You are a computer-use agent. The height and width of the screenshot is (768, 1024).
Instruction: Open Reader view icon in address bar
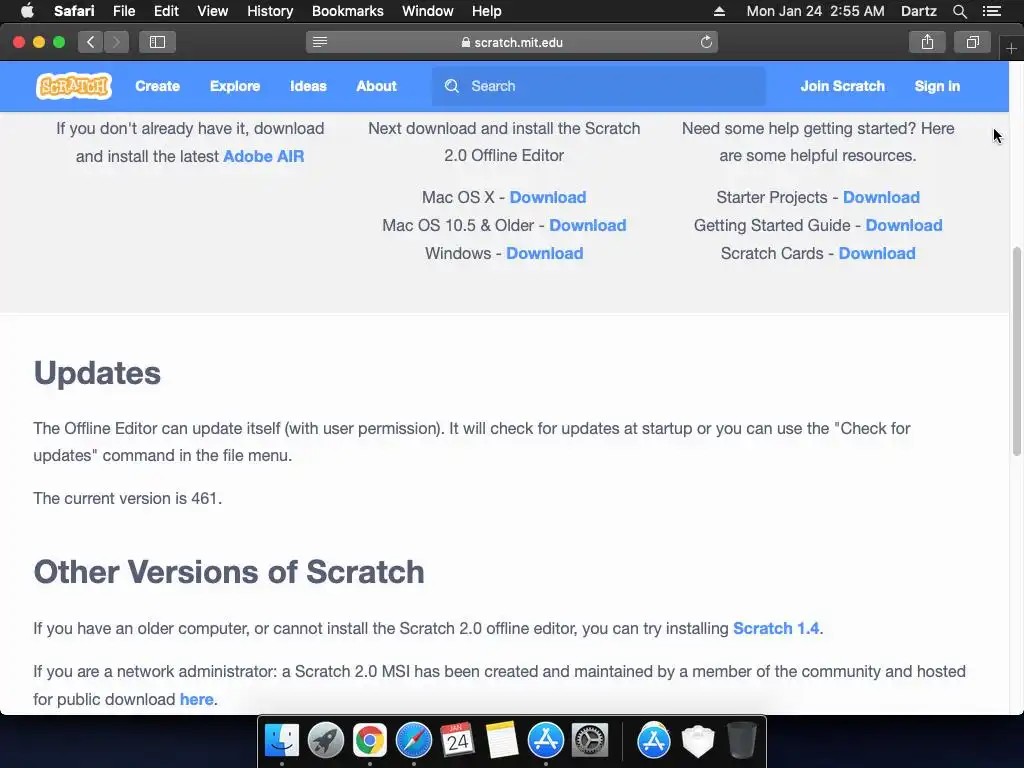[320, 42]
